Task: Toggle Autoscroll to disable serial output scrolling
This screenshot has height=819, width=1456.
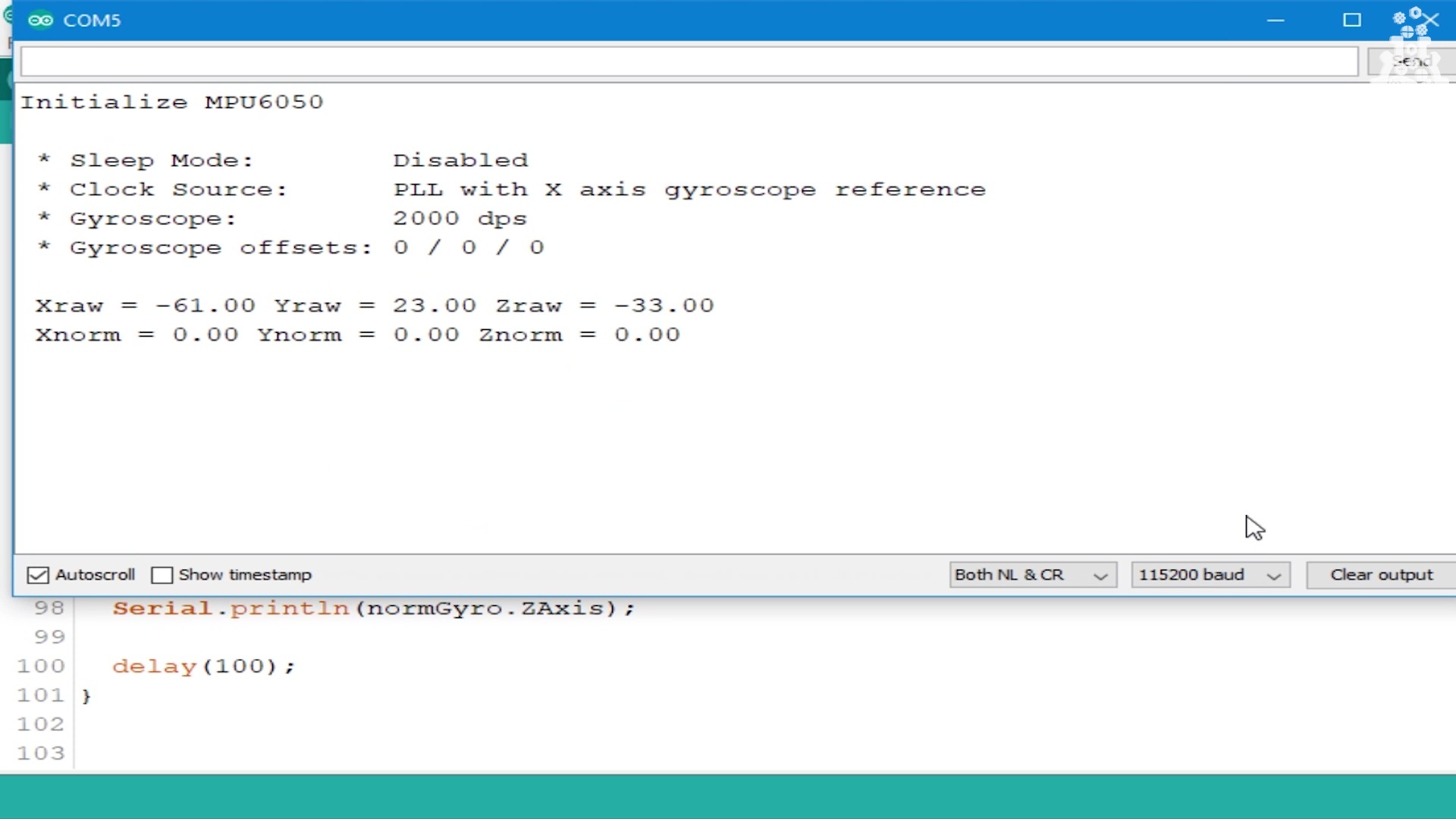Action: coord(38,574)
